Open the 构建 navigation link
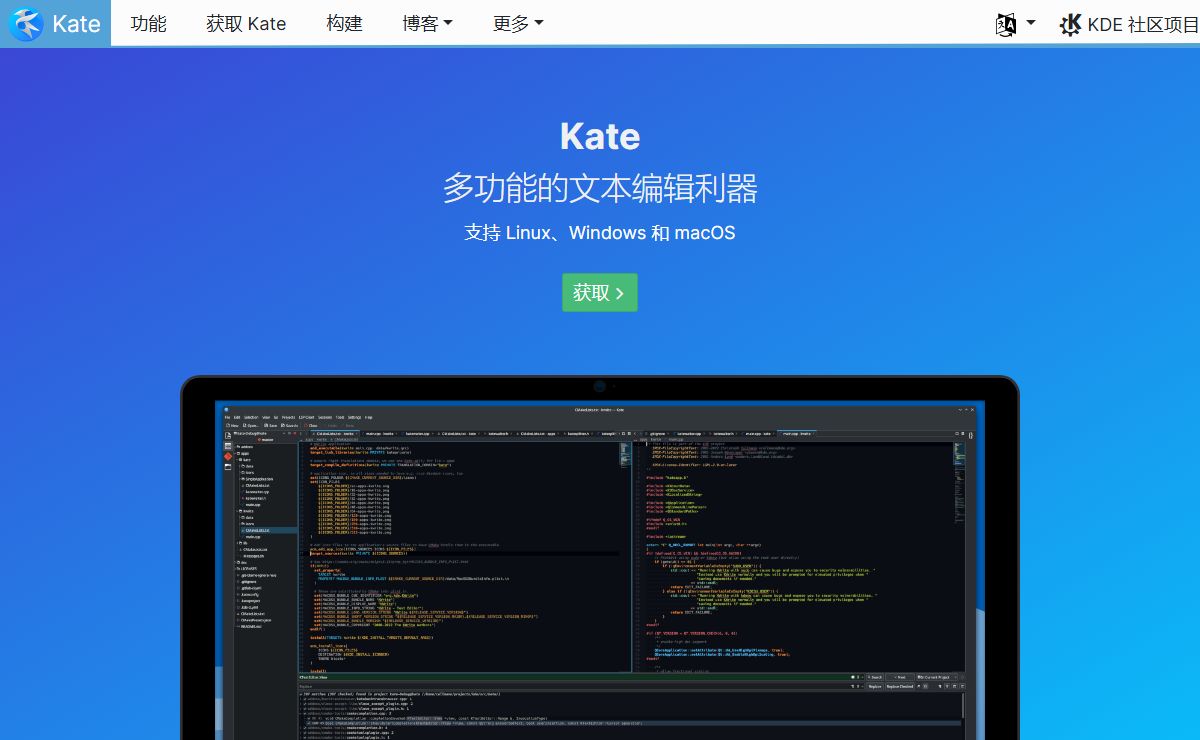This screenshot has width=1200, height=740. point(344,23)
